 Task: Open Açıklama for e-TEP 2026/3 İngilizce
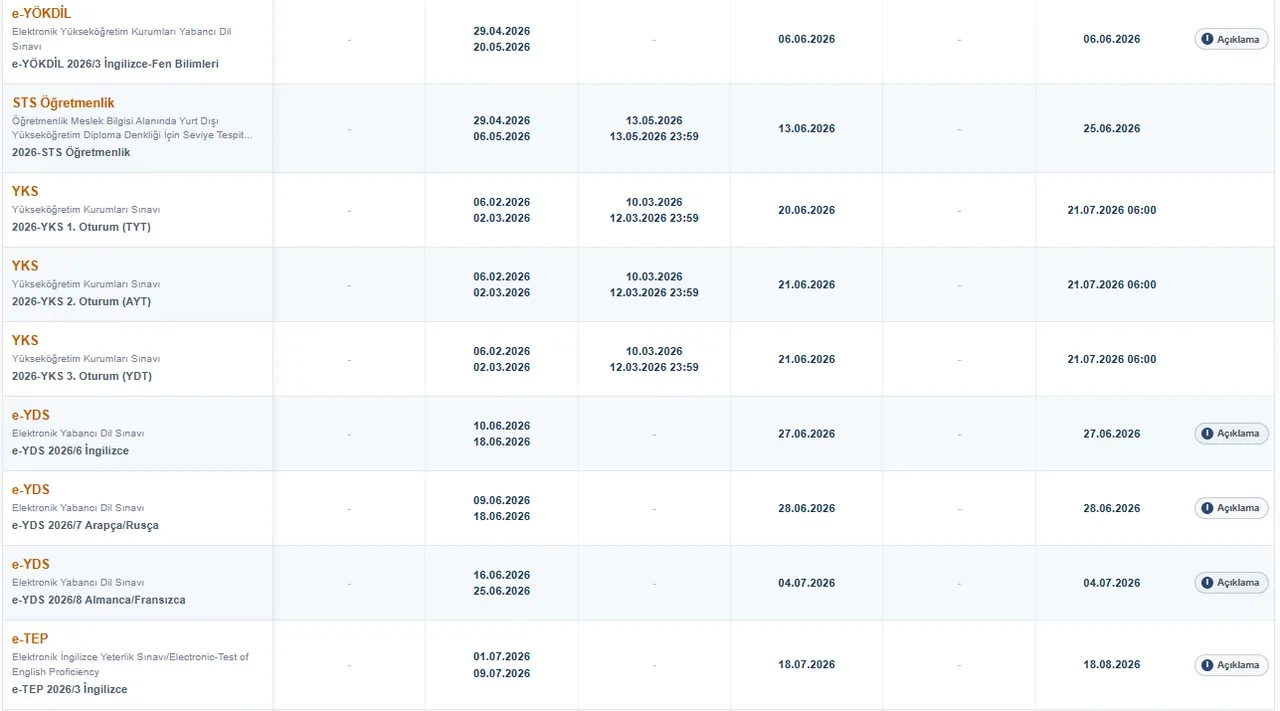(1231, 665)
